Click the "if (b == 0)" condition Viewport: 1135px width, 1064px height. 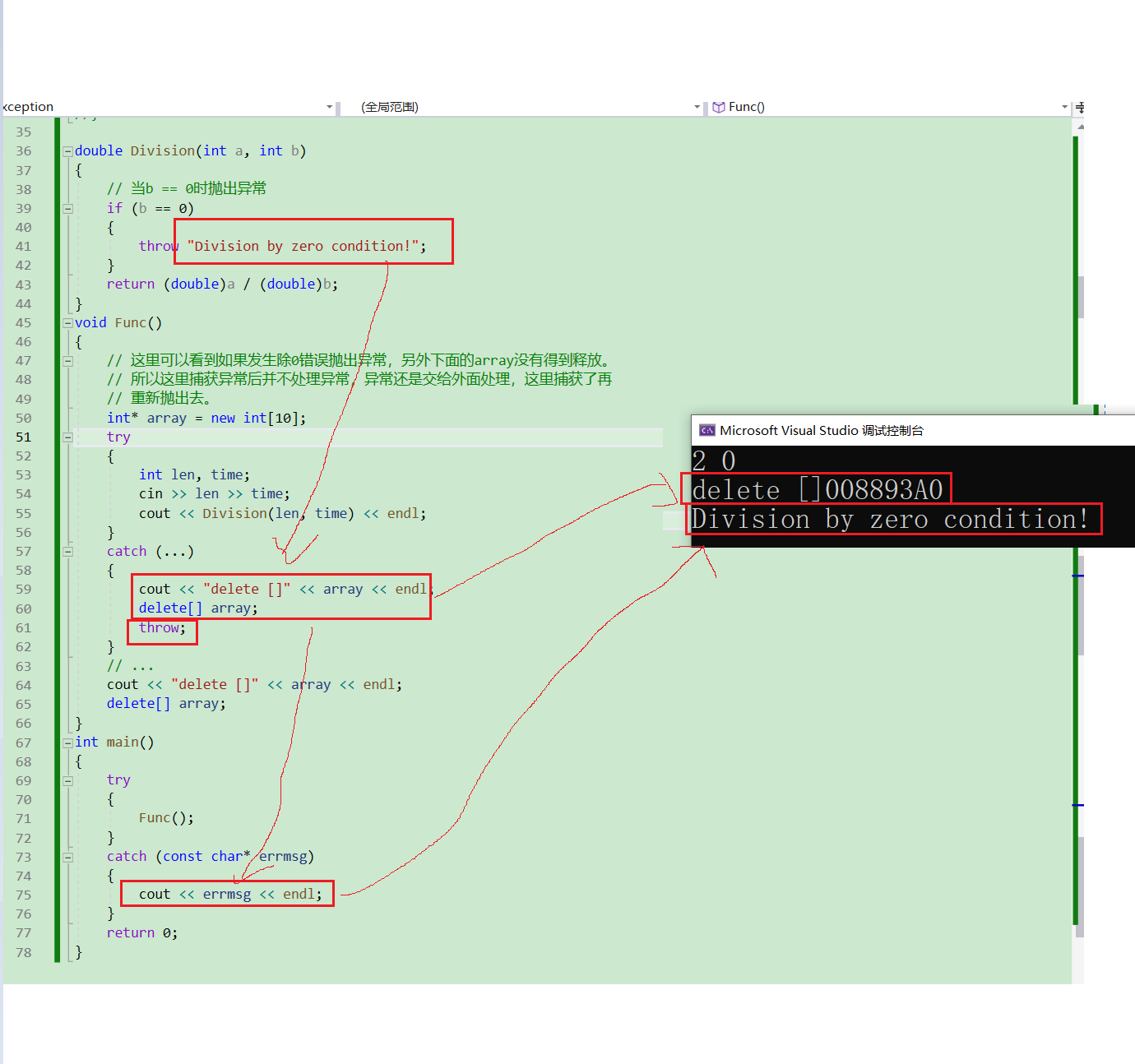151,209
